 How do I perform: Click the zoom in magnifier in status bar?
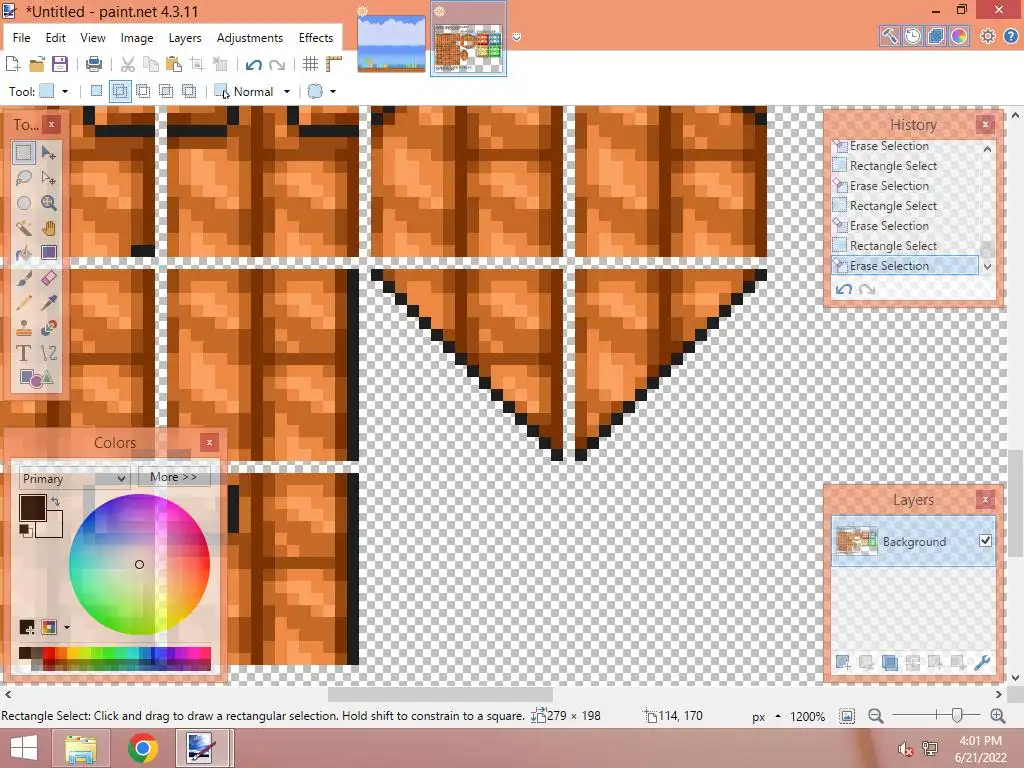click(998, 716)
